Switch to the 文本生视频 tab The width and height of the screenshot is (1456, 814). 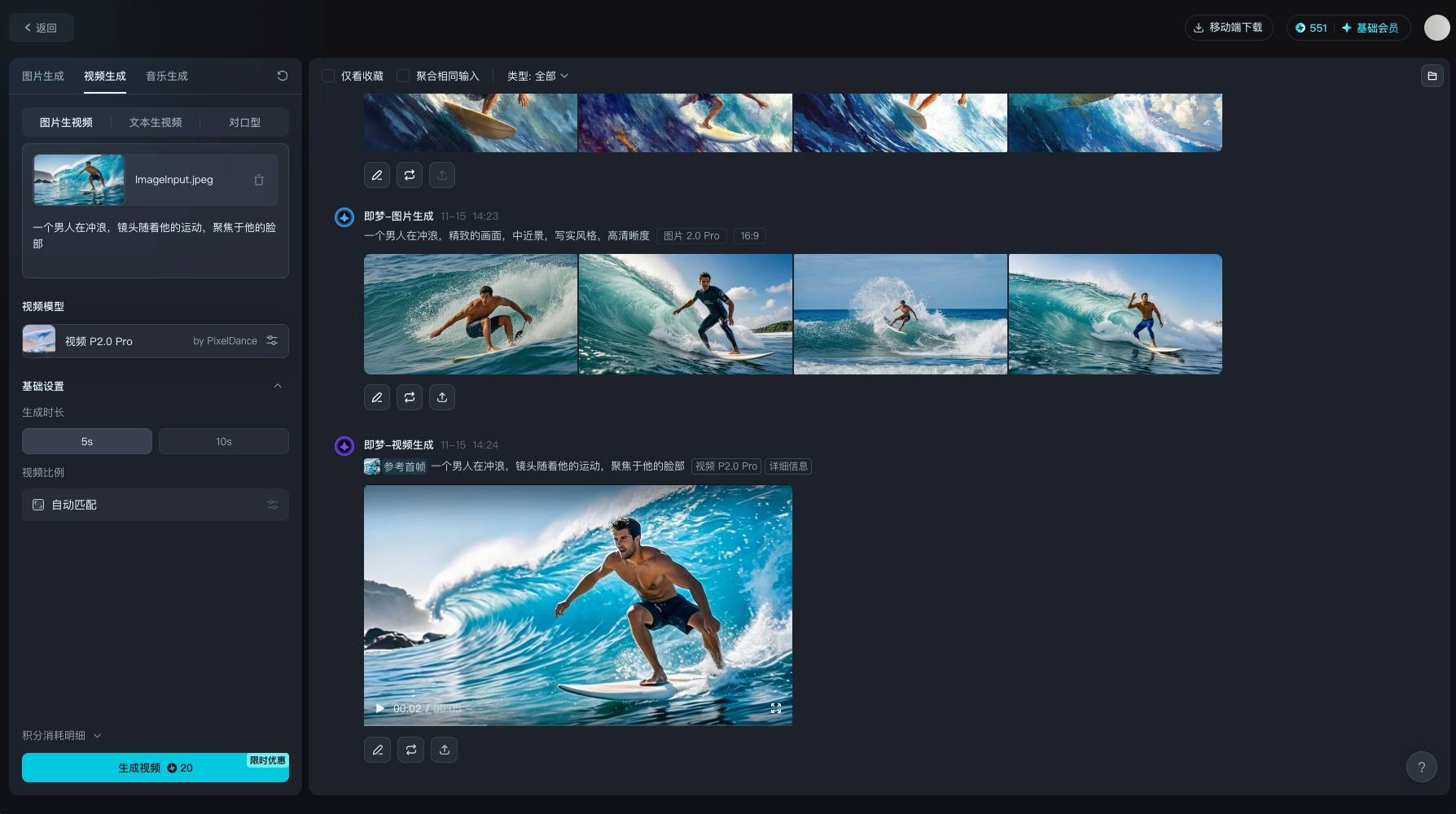(154, 122)
